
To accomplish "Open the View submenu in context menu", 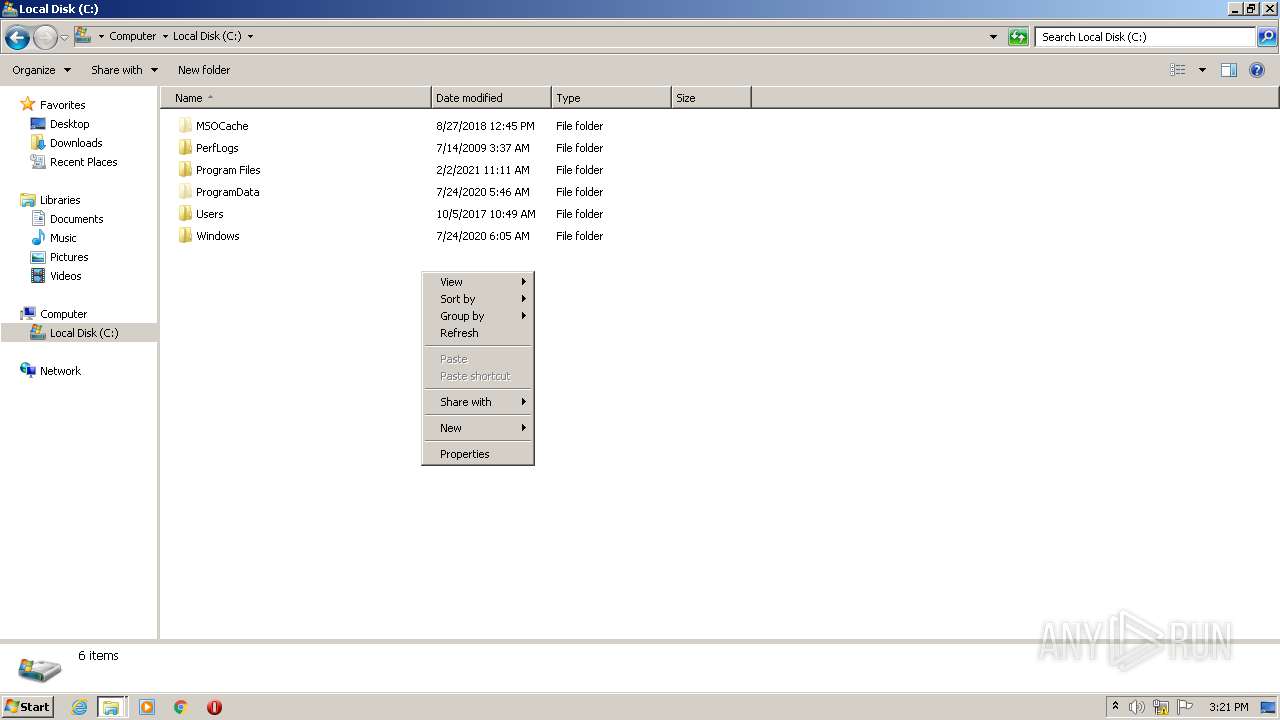I will [478, 282].
